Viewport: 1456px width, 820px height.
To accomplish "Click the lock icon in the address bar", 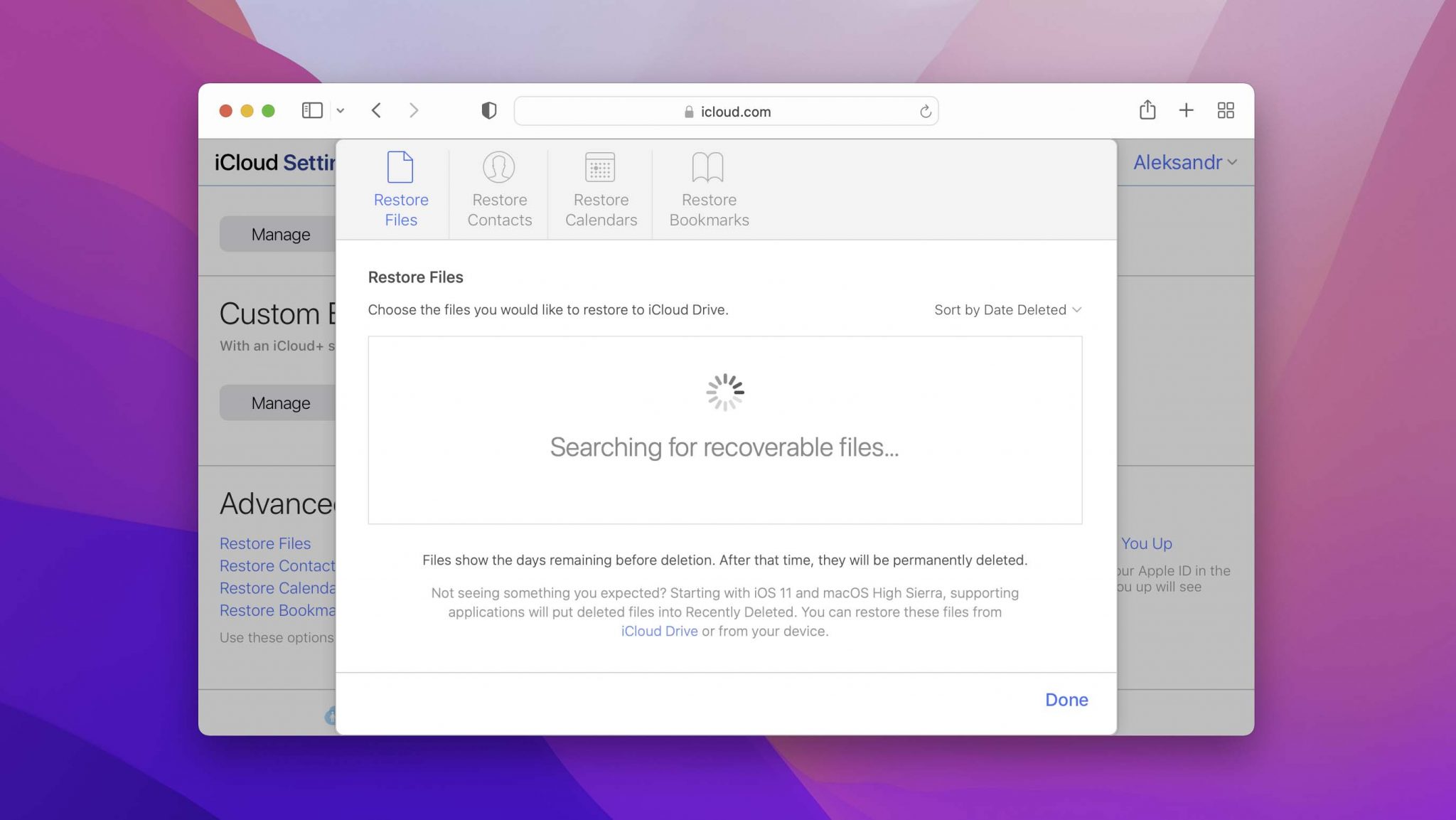I will [x=688, y=112].
